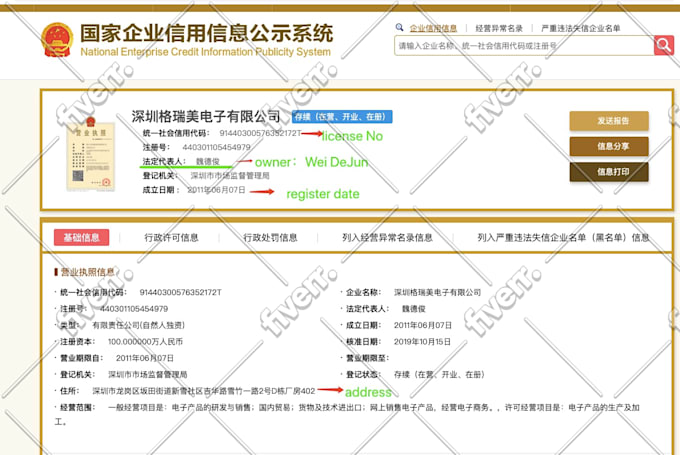Image resolution: width=680 pixels, height=455 pixels.
Task: Click the underlined legal representative name 魏德俊
Action: click(207, 161)
